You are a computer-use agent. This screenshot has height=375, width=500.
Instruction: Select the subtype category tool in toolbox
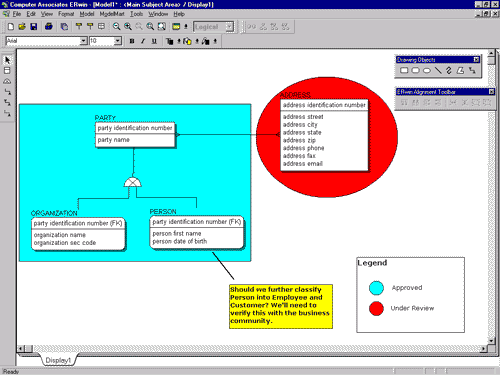click(x=7, y=81)
